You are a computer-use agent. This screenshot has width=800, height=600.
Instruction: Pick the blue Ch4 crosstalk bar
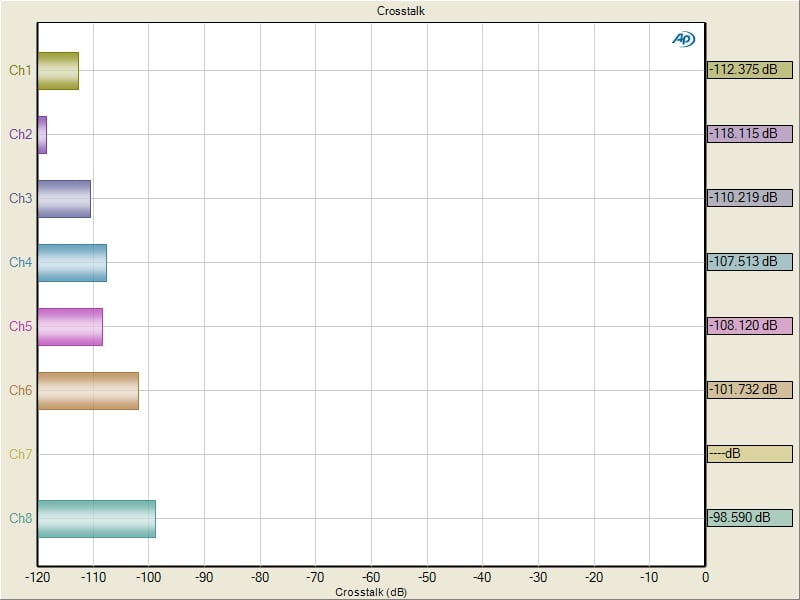[x=72, y=263]
